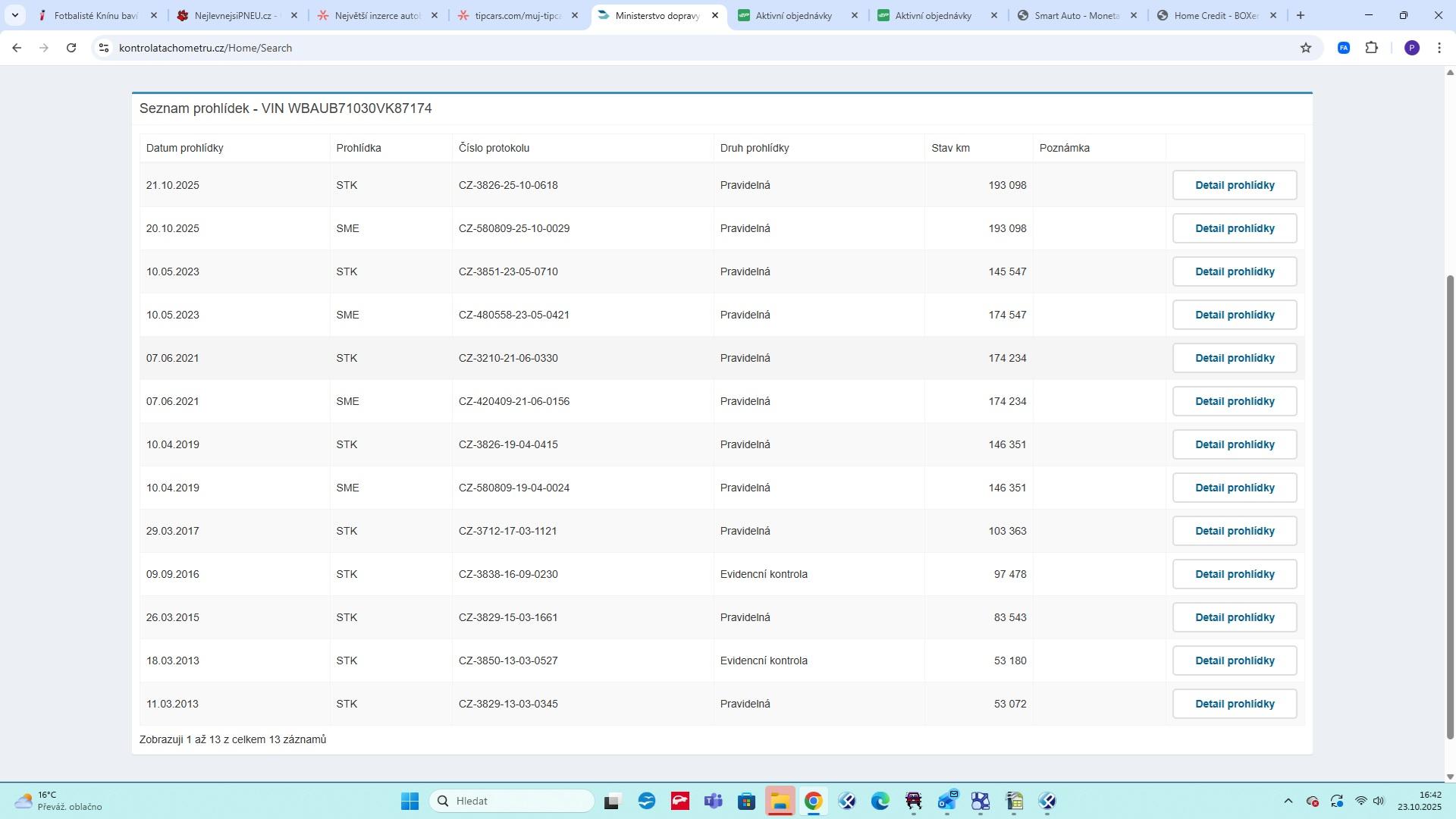The height and width of the screenshot is (819, 1456).
Task: Expand the tab search dropdown arrow
Action: [x=14, y=15]
